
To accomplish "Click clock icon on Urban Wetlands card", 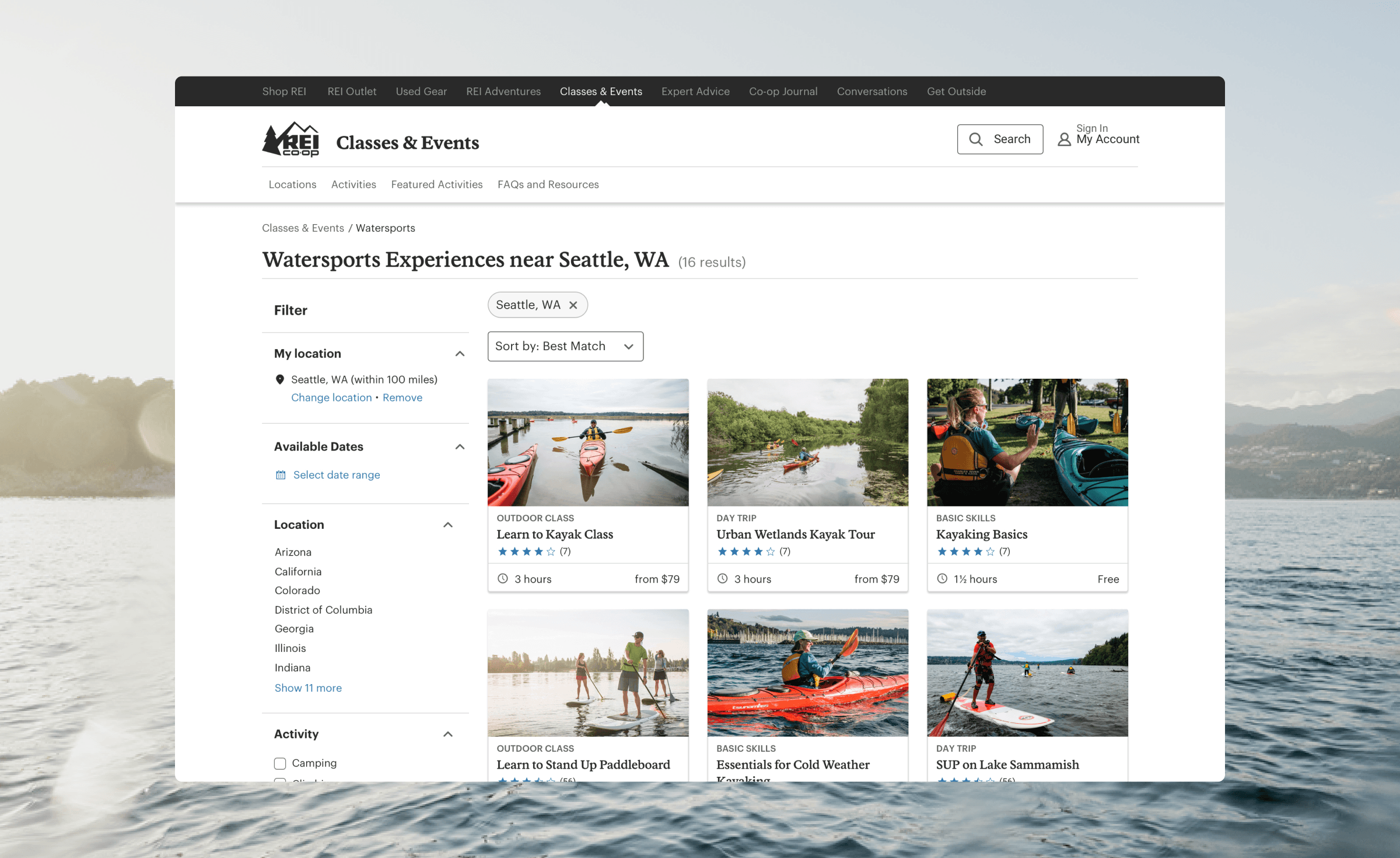I will [722, 578].
